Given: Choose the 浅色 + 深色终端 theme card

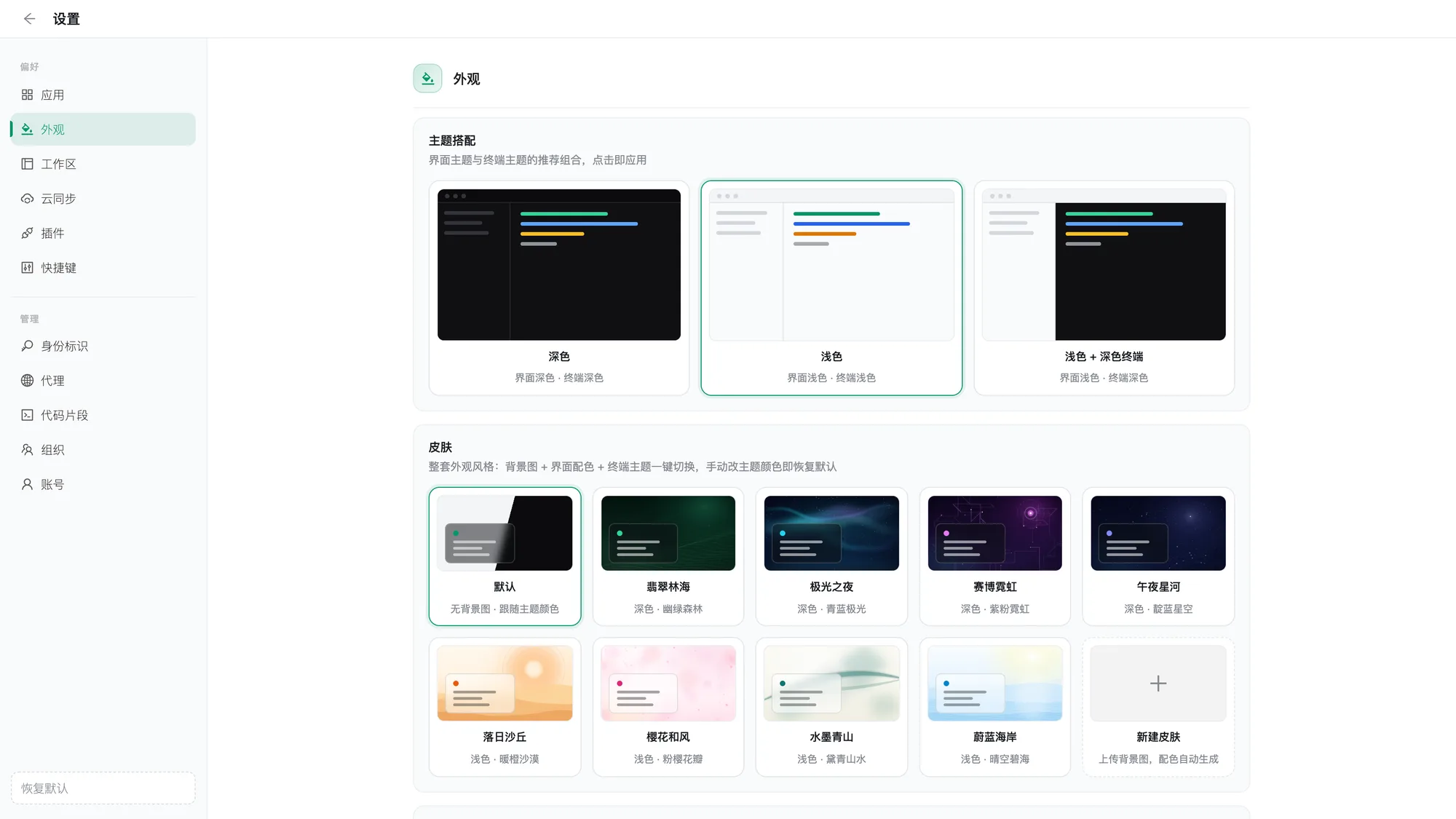Looking at the screenshot, I should [x=1104, y=288].
